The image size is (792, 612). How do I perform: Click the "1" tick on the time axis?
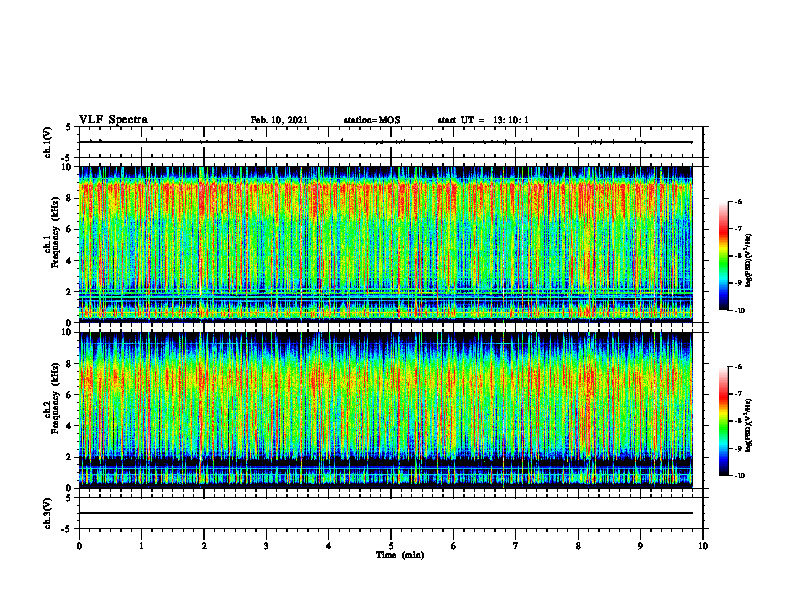(x=141, y=546)
